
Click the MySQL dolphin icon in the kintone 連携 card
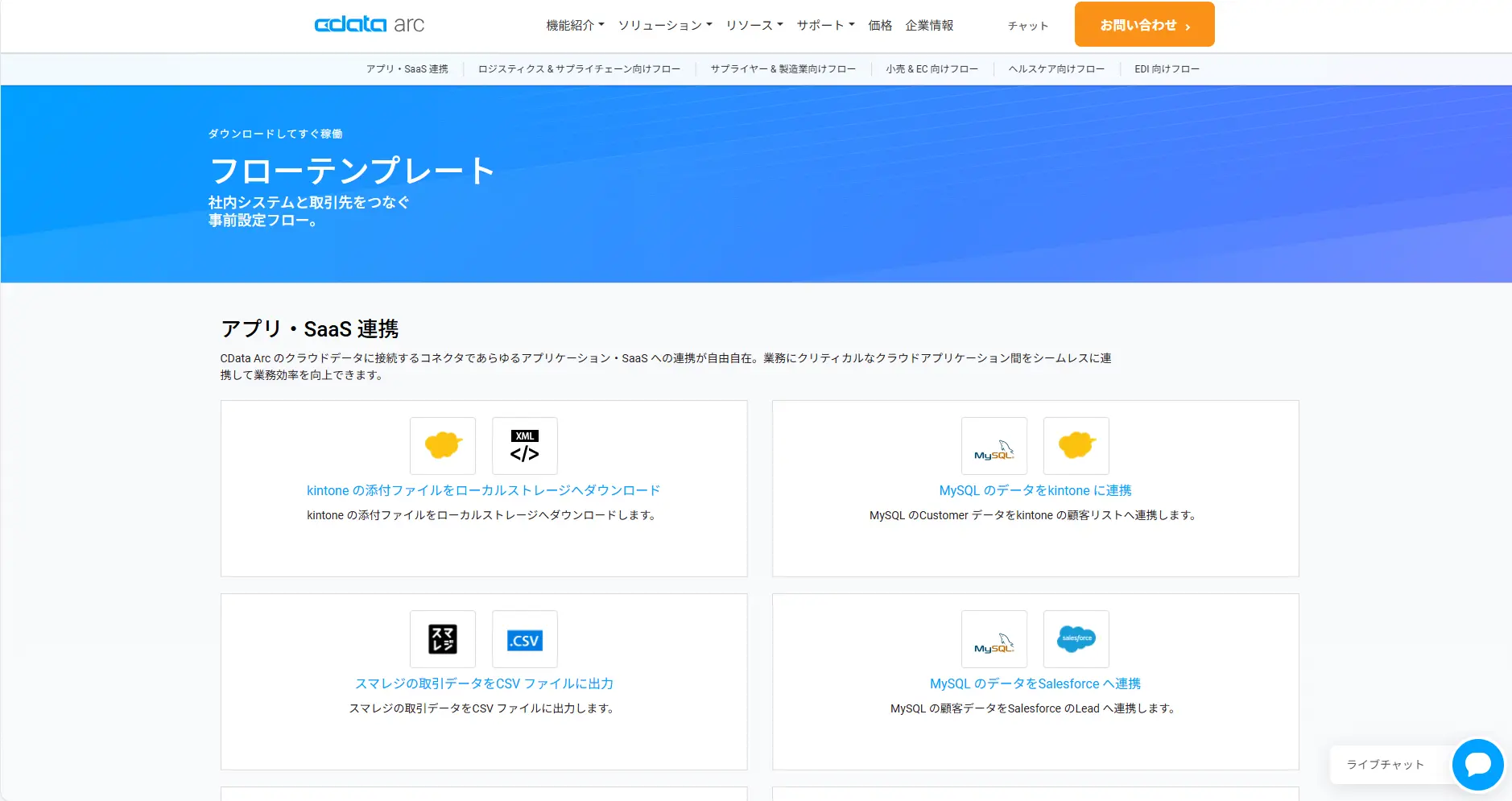tap(994, 445)
